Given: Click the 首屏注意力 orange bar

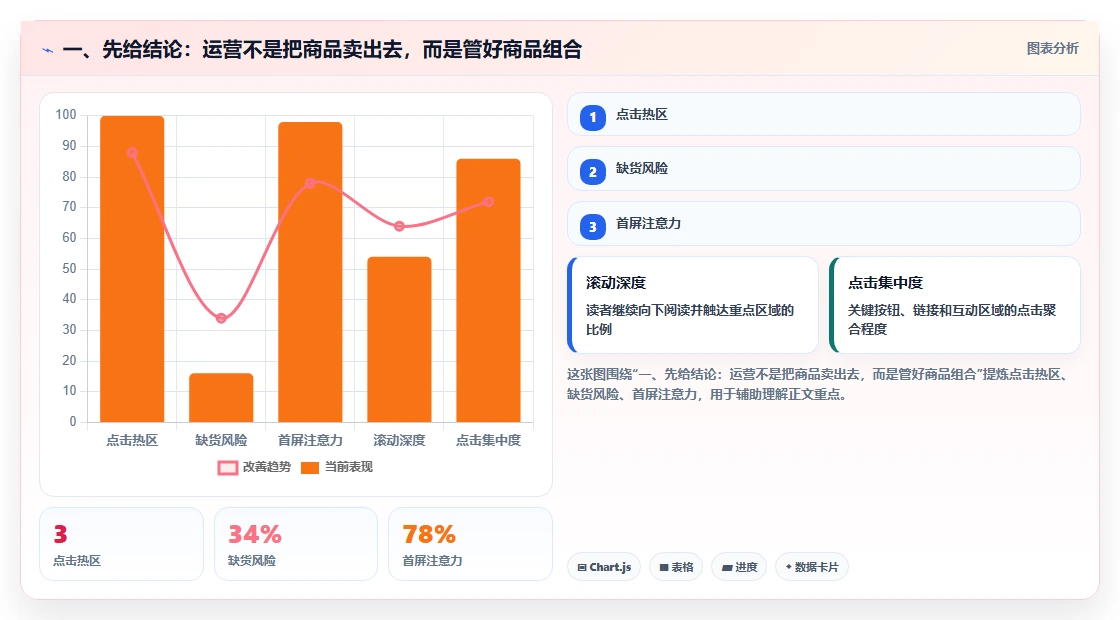Looking at the screenshot, I should (x=310, y=271).
